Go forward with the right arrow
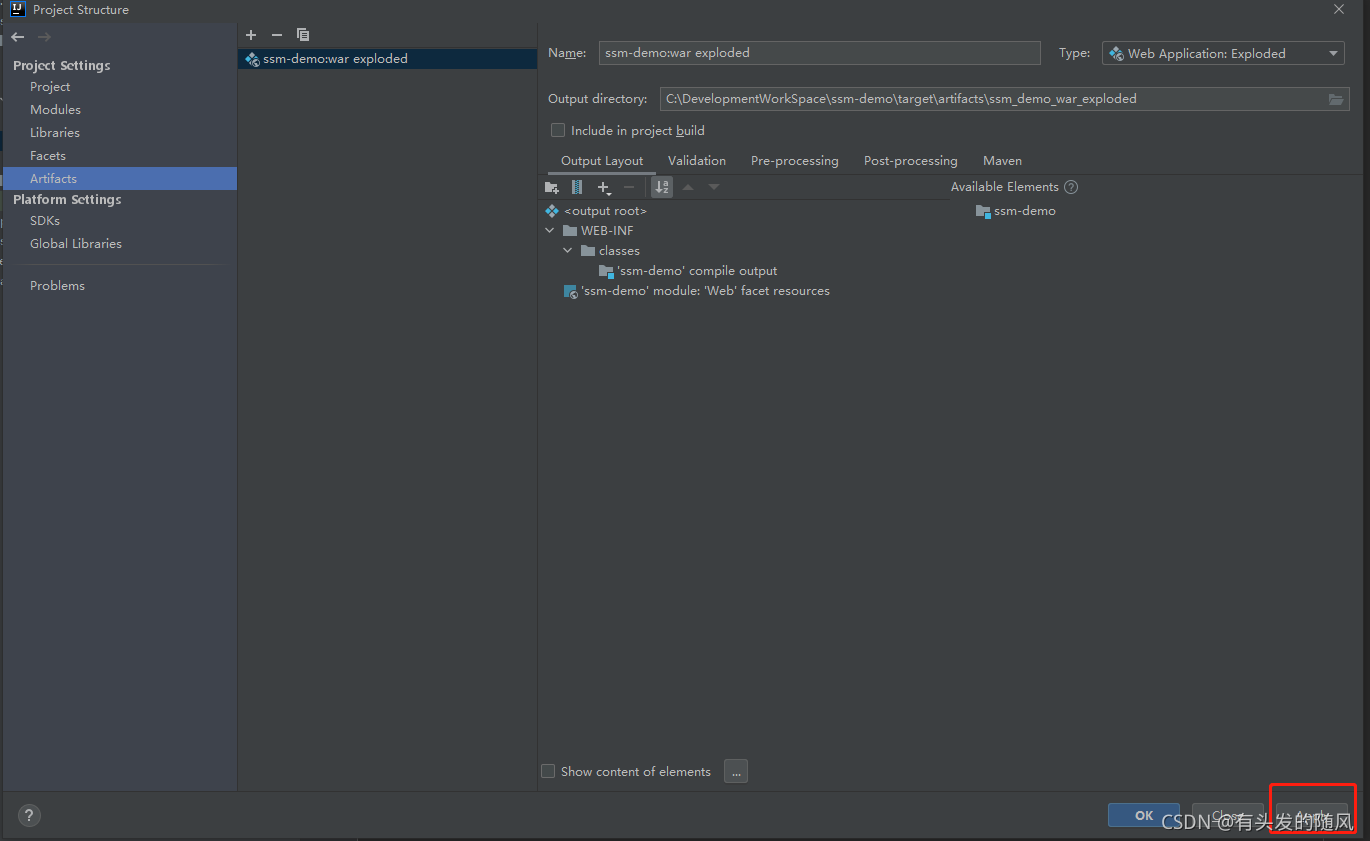The image size is (1370, 841). pos(44,37)
